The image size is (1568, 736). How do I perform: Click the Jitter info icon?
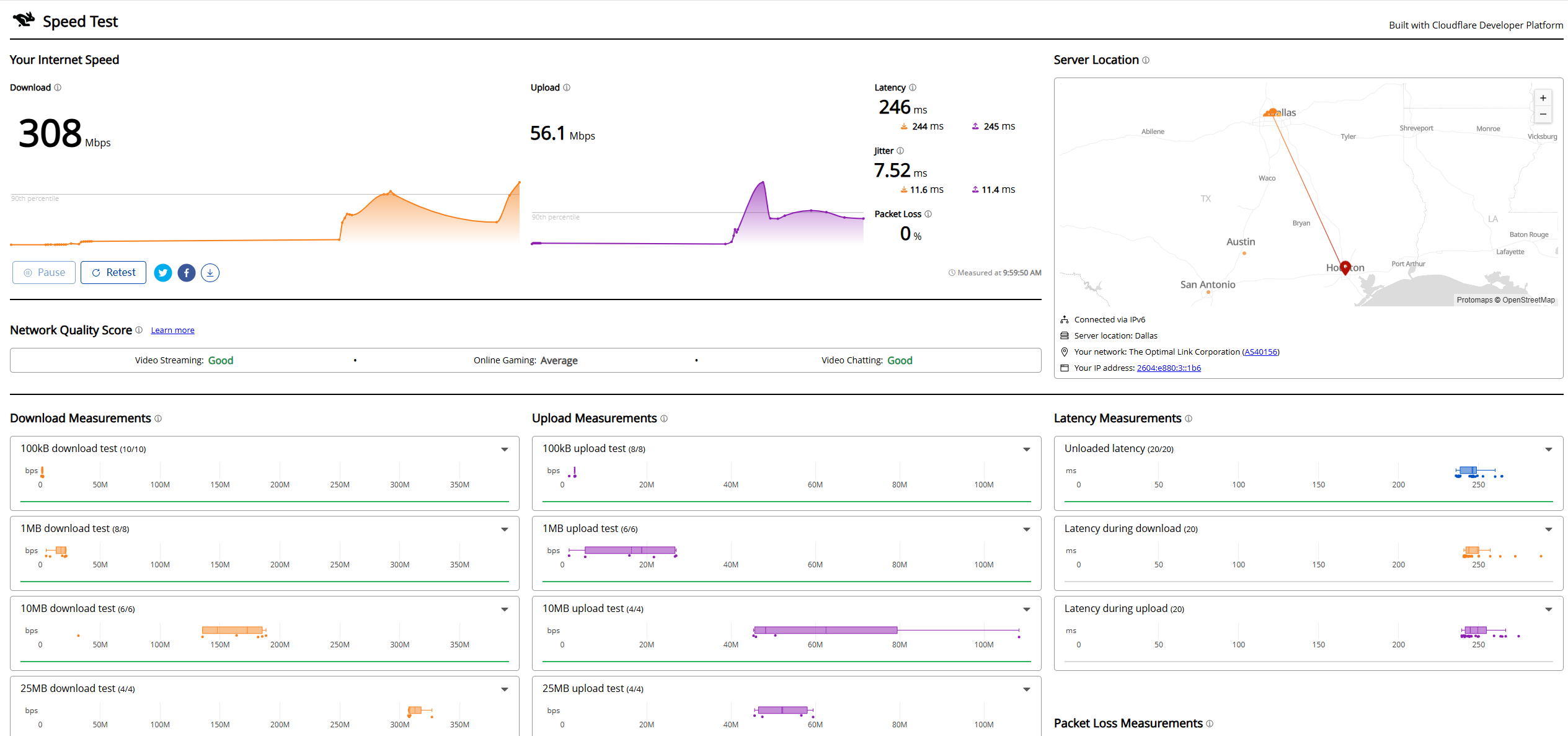tap(900, 151)
